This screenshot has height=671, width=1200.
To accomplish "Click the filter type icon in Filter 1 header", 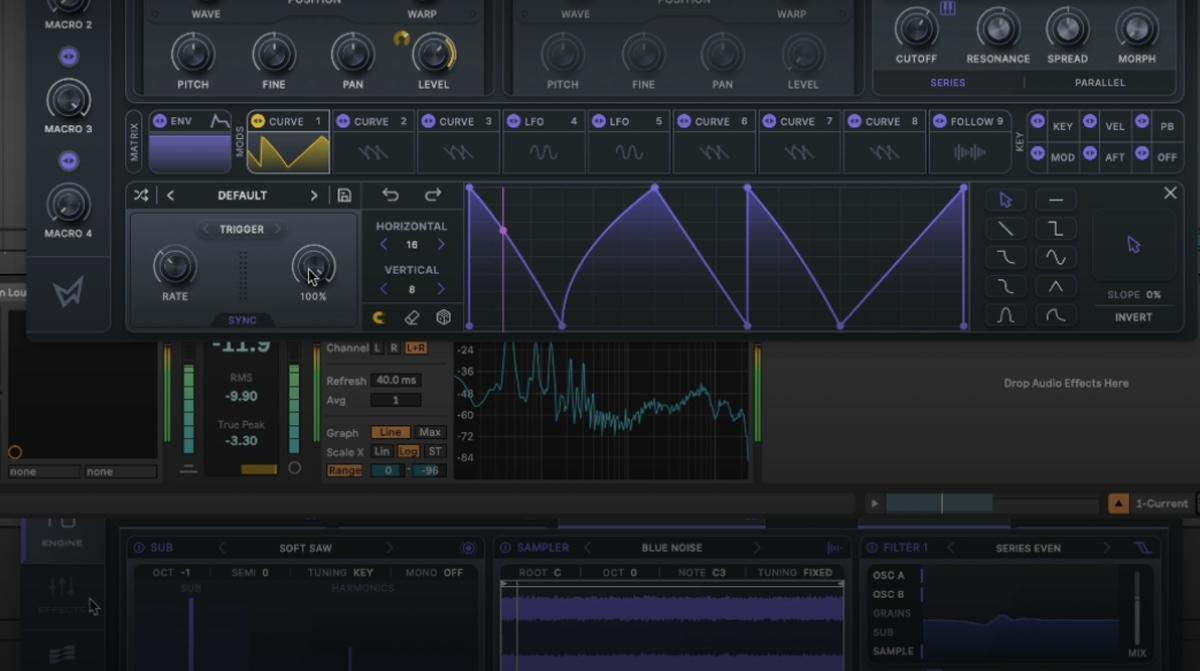I will (1144, 548).
